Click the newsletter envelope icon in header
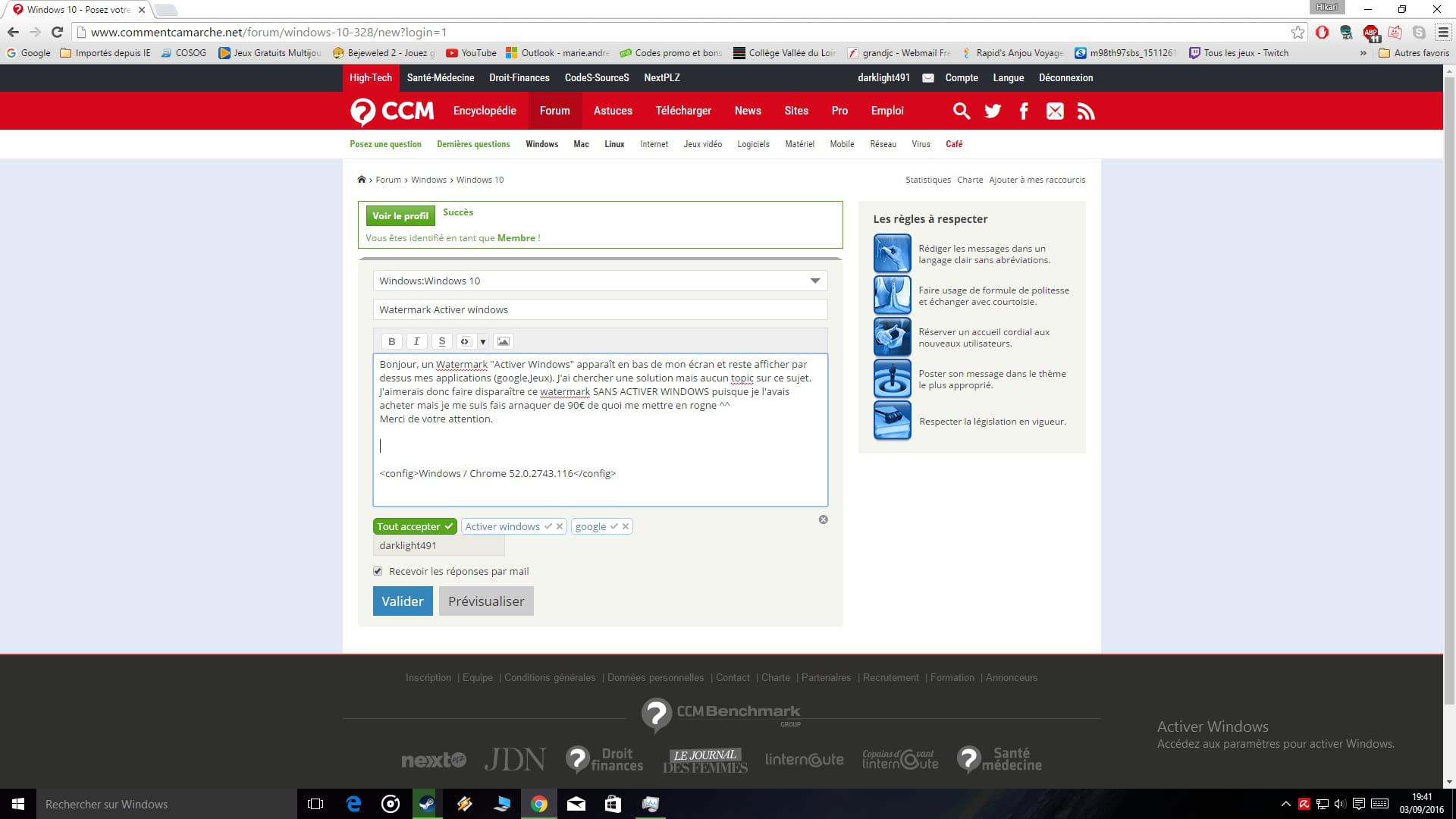Screen dimensions: 1456x819 point(1055,111)
